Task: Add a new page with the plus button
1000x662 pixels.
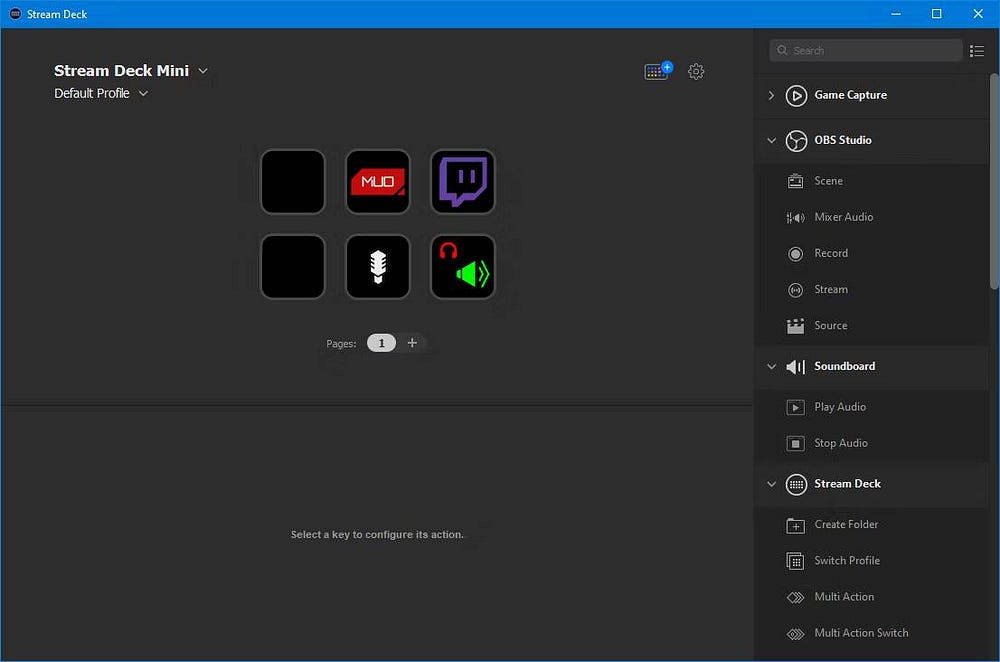Action: pos(412,342)
